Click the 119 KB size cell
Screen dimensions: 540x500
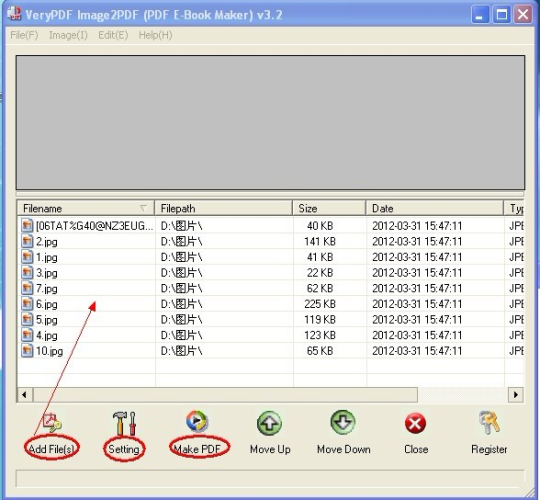[x=320, y=320]
